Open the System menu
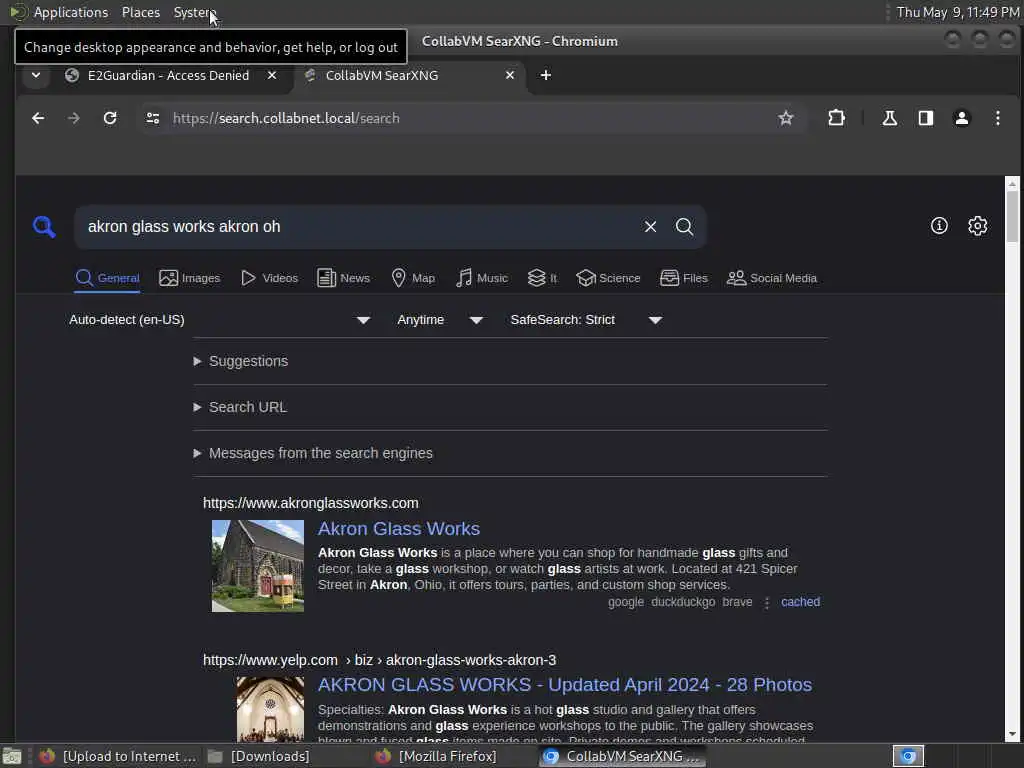Screen dimensions: 1024x768 pyautogui.click(x=195, y=12)
